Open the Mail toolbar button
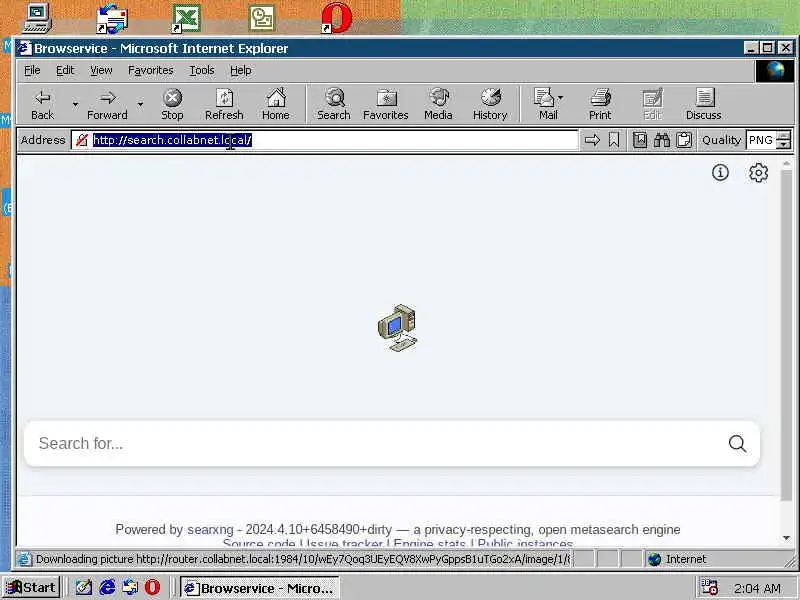 click(548, 105)
